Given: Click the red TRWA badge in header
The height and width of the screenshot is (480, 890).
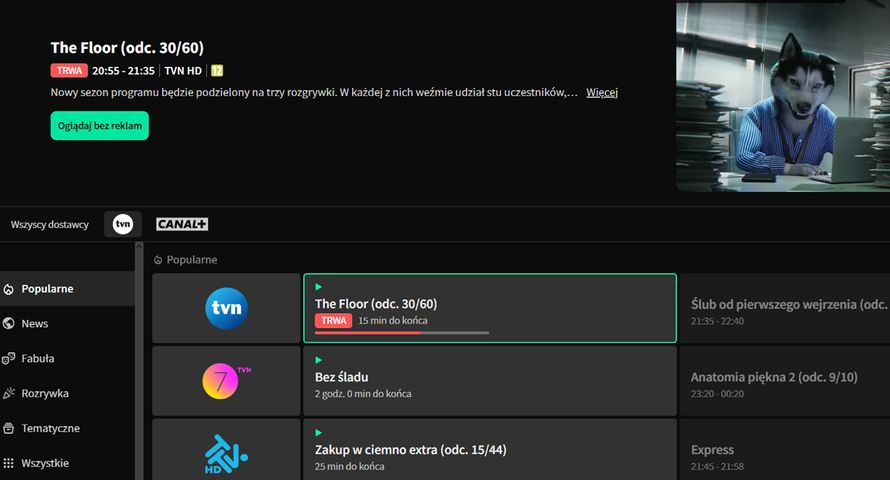Looking at the screenshot, I should coord(69,71).
